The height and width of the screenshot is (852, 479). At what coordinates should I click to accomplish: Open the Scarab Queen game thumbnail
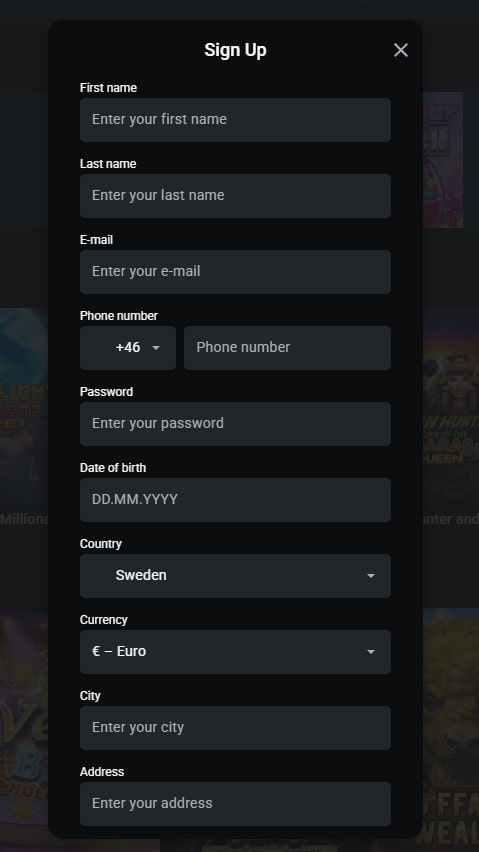pyautogui.click(x=451, y=408)
